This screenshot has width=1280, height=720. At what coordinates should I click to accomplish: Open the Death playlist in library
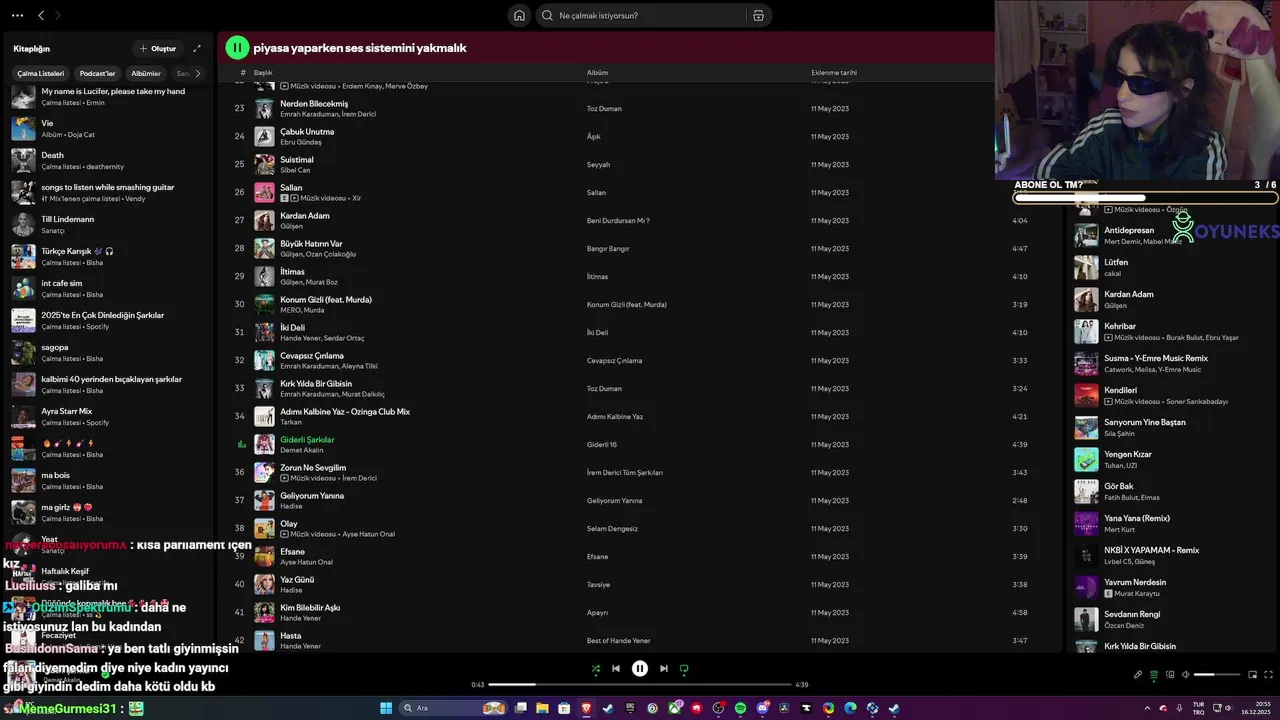pos(110,160)
